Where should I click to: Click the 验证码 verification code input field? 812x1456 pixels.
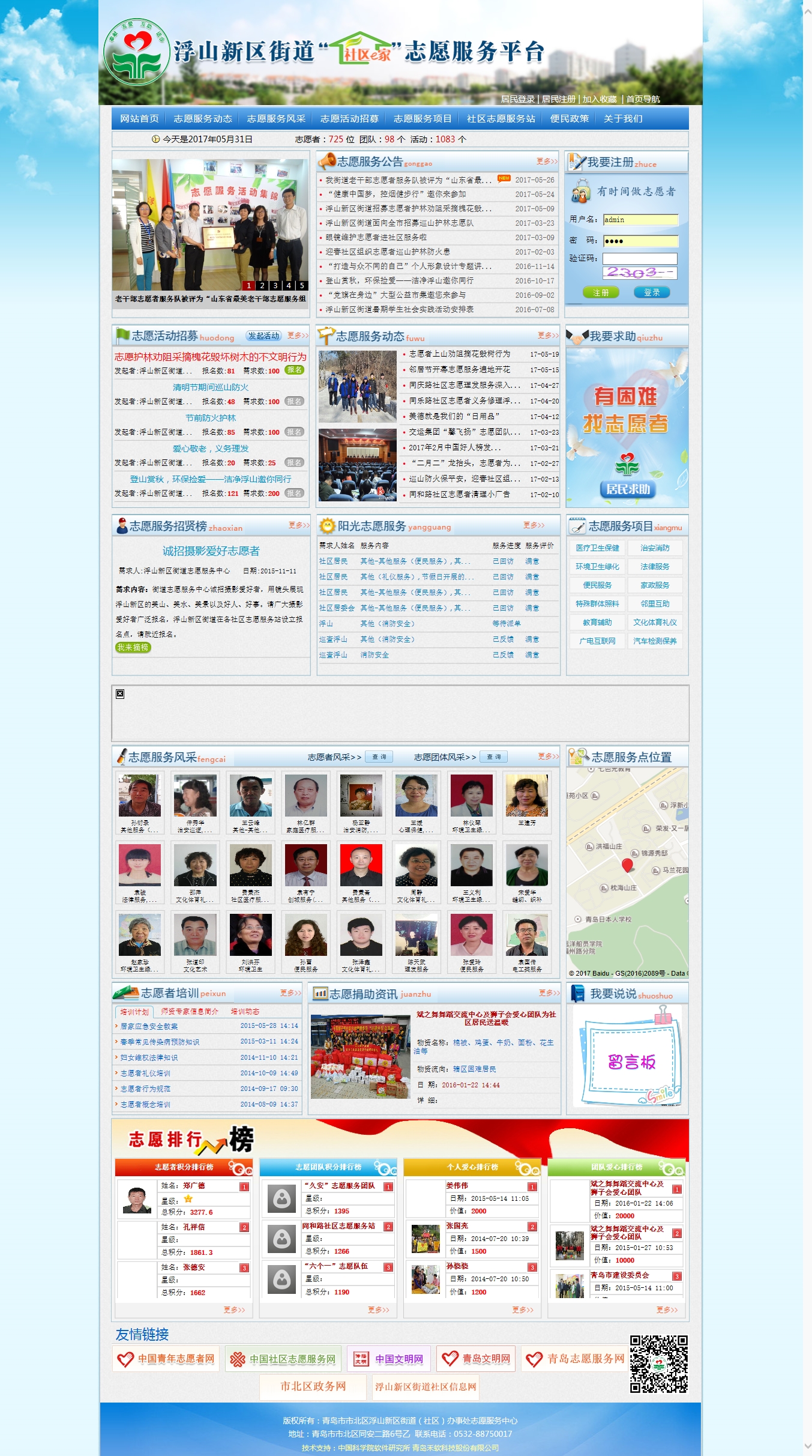(x=640, y=259)
